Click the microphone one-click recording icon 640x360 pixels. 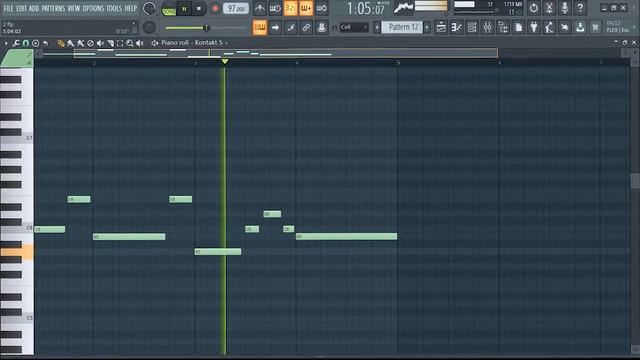click(565, 8)
